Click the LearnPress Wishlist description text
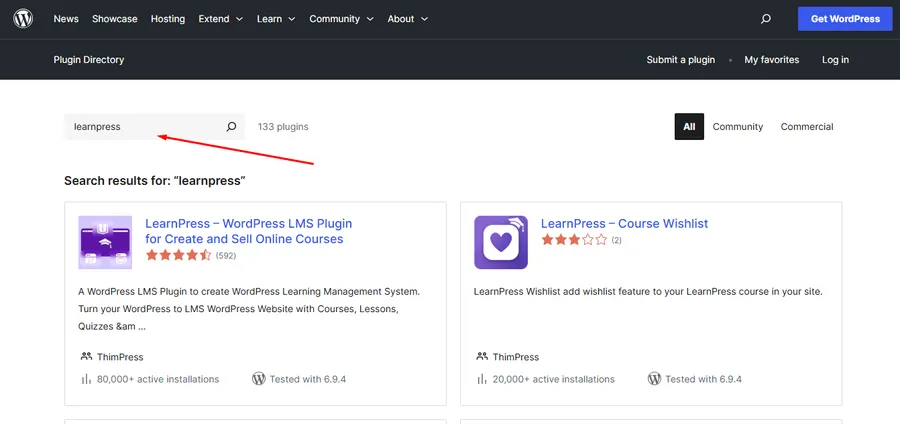Viewport: 900px width, 424px height. pos(648,291)
